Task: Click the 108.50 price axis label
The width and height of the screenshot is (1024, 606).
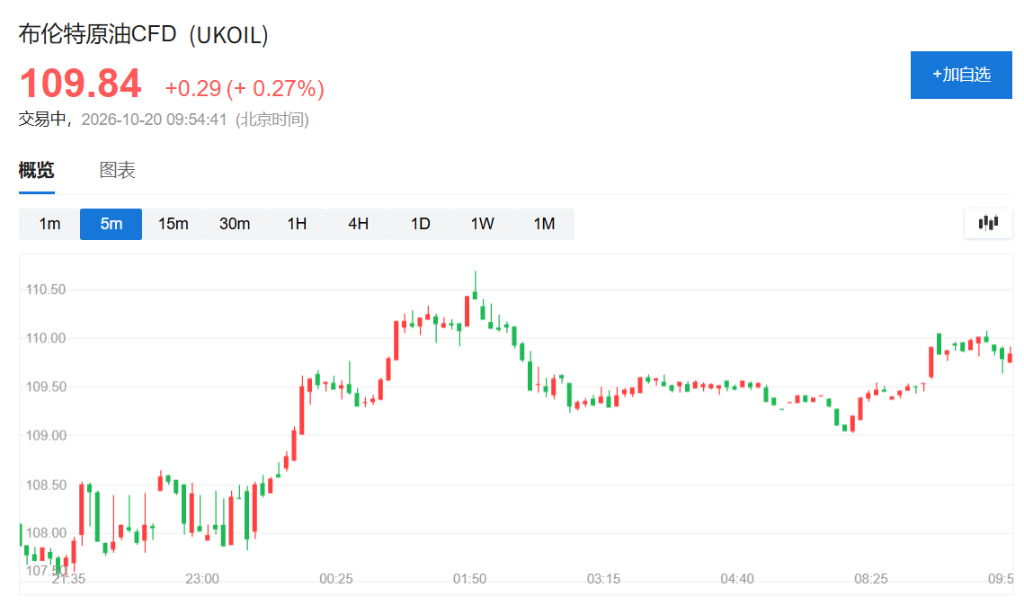Action: pos(46,485)
